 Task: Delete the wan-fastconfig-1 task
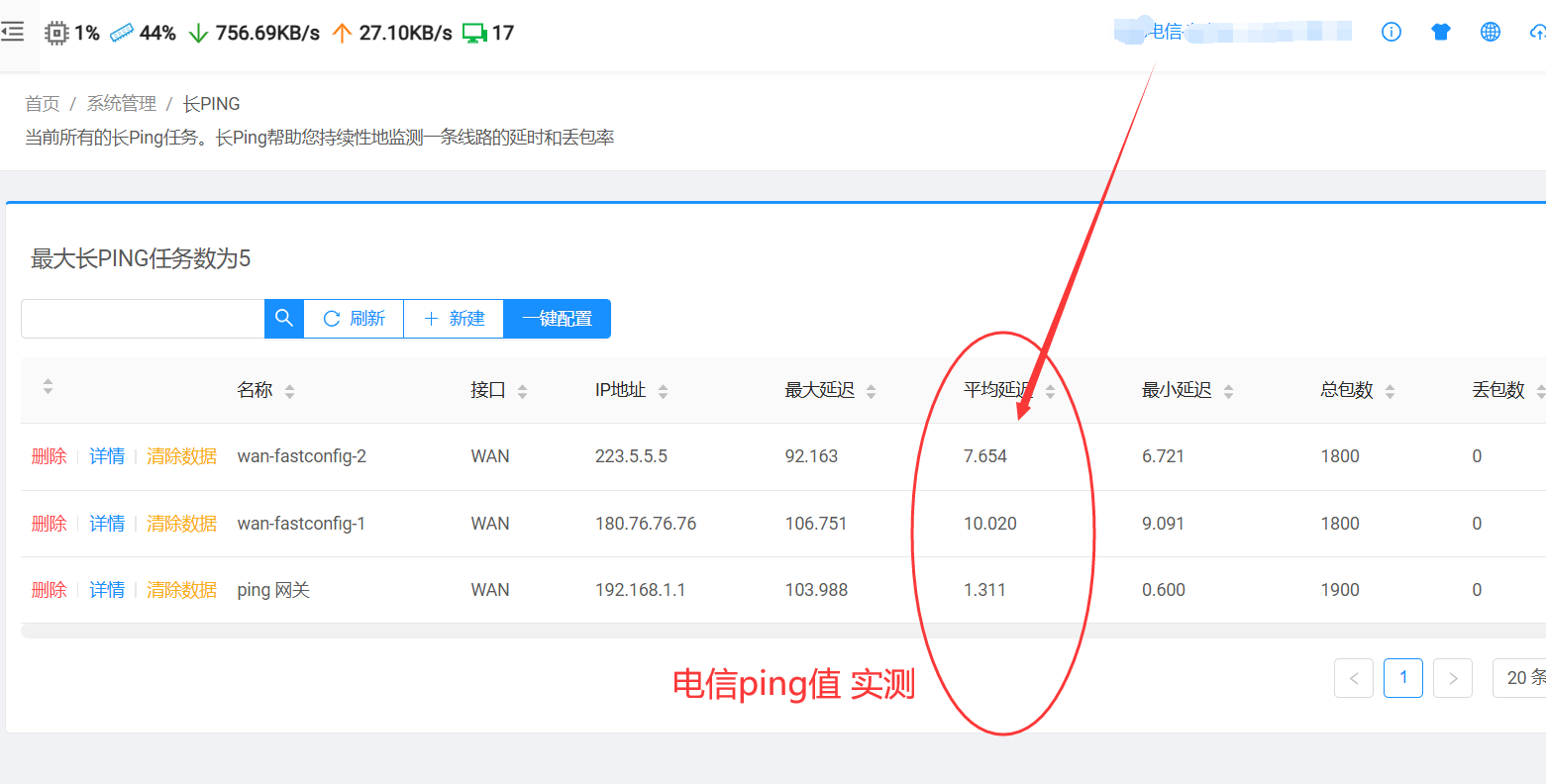[50, 524]
